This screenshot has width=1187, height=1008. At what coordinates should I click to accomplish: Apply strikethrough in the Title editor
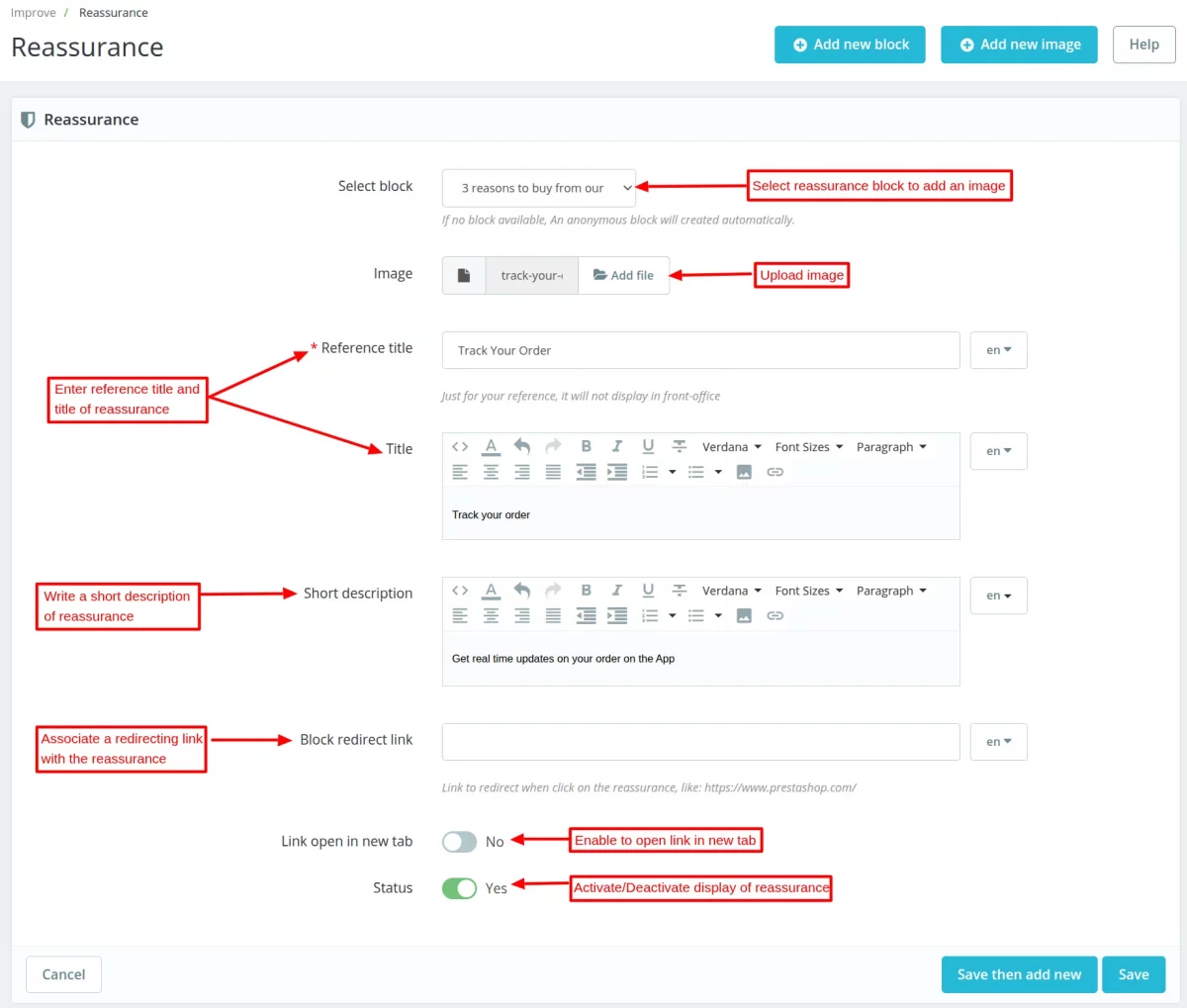680,447
